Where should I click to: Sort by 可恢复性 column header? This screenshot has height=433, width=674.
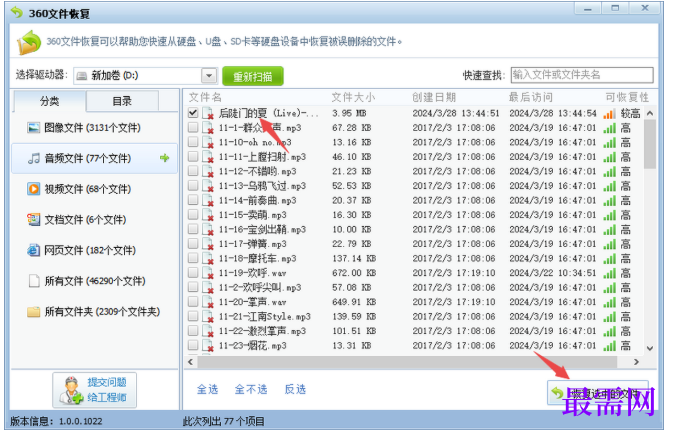point(627,97)
